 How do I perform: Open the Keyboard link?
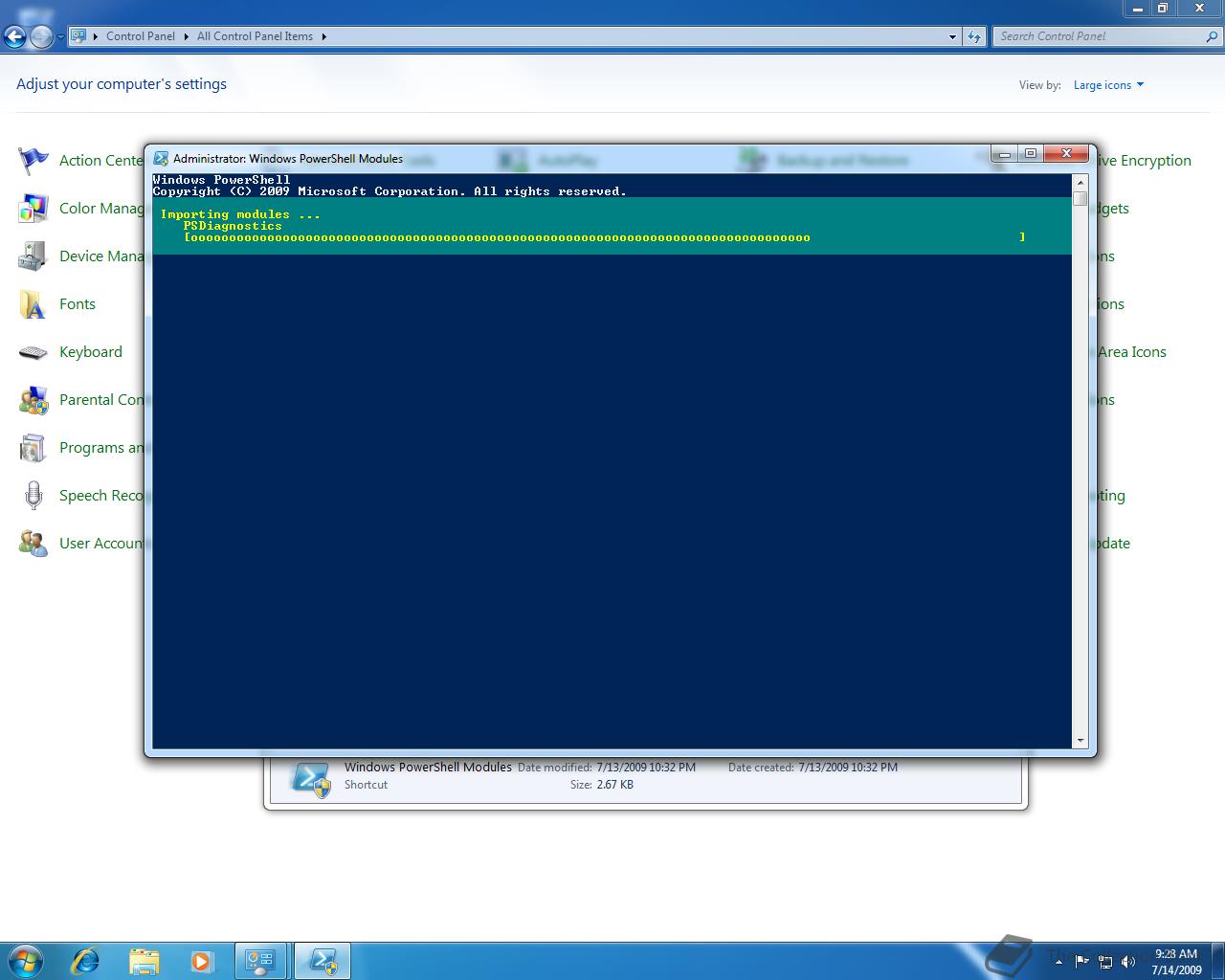pos(91,352)
